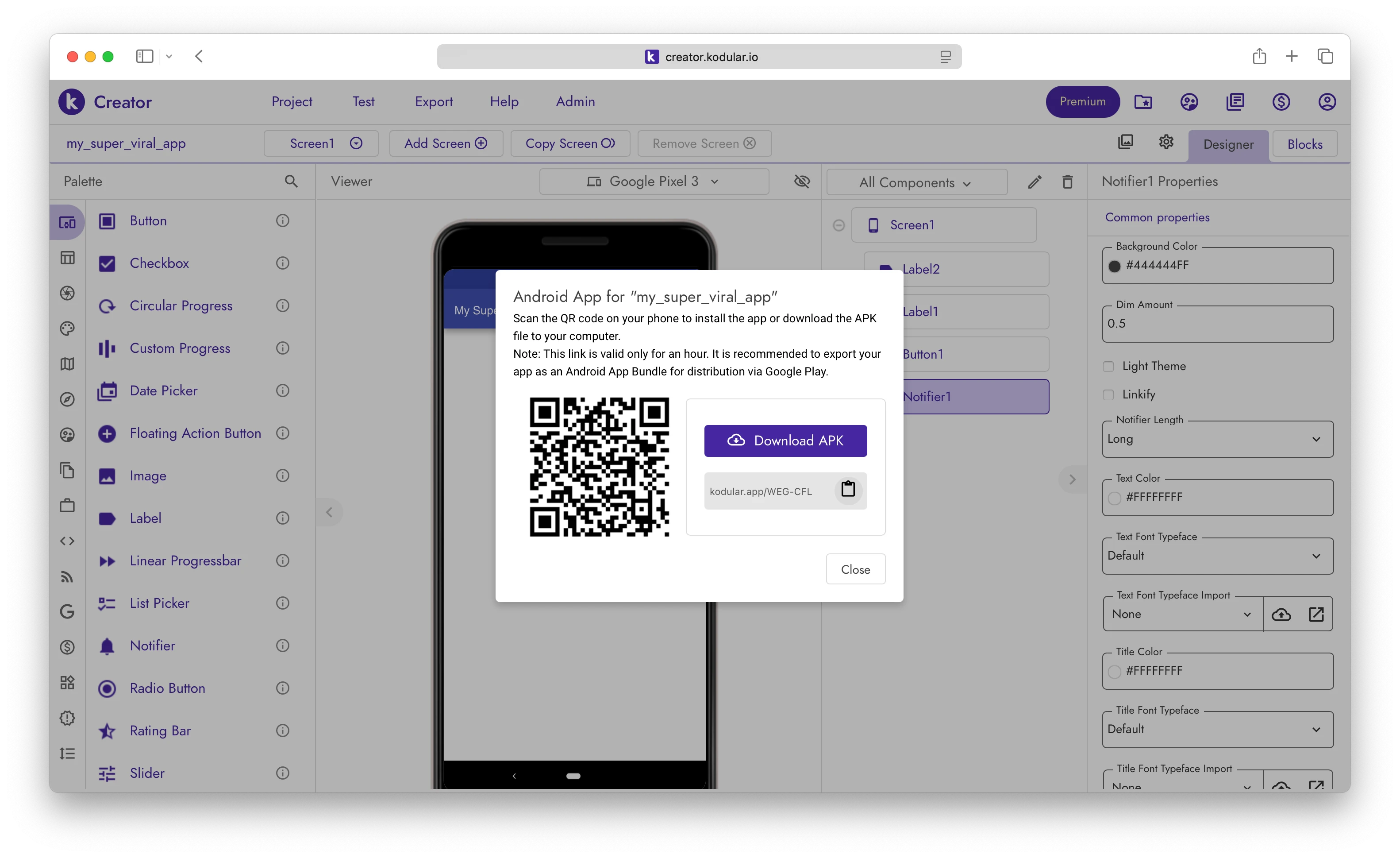Screen dimensions: 1400x858
Task: Enable the Light Theme option
Action: point(1108,366)
